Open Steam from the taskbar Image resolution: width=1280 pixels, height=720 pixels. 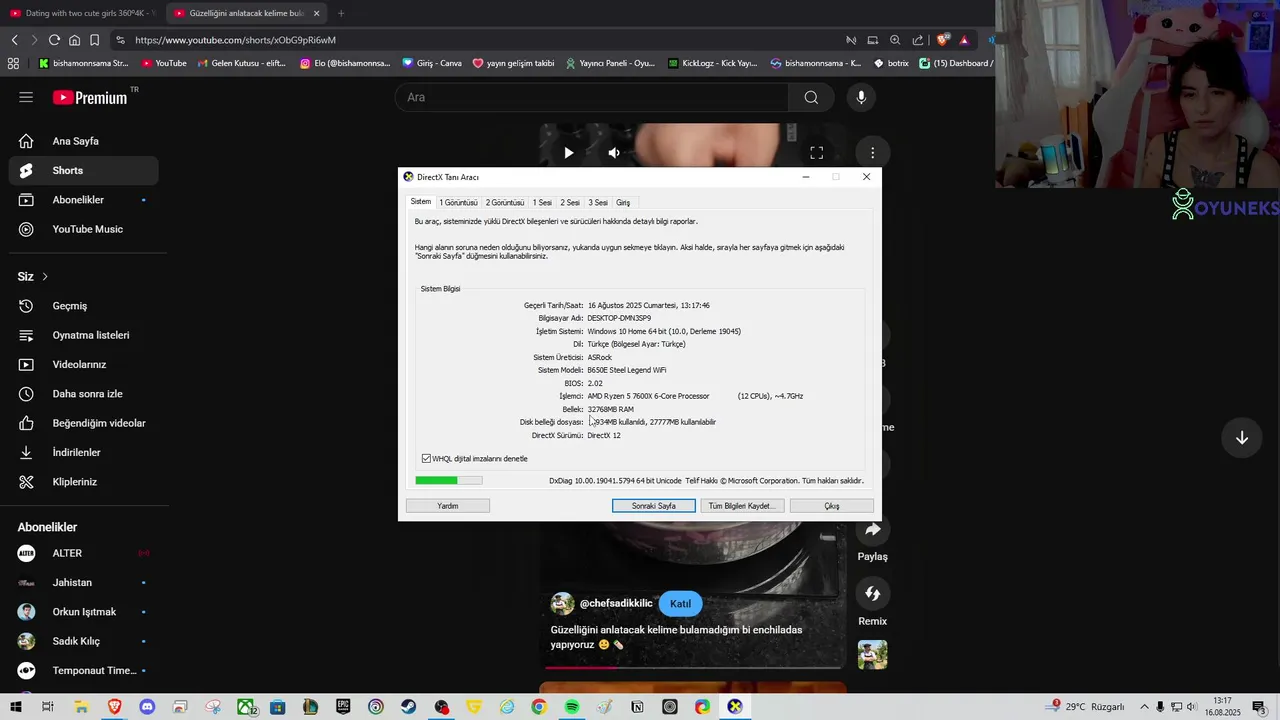coord(408,707)
